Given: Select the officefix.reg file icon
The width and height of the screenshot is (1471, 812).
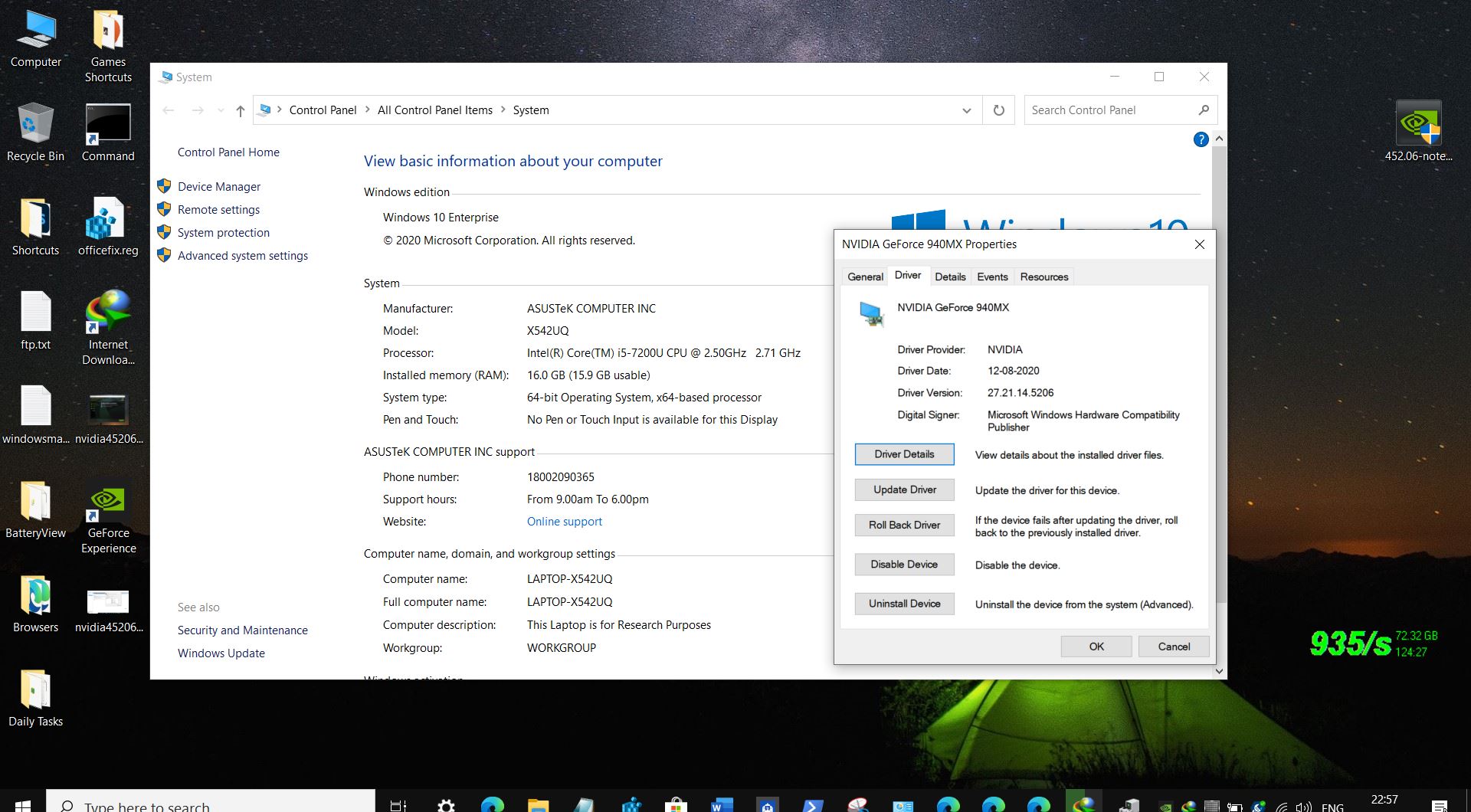Looking at the screenshot, I should pyautogui.click(x=108, y=227).
